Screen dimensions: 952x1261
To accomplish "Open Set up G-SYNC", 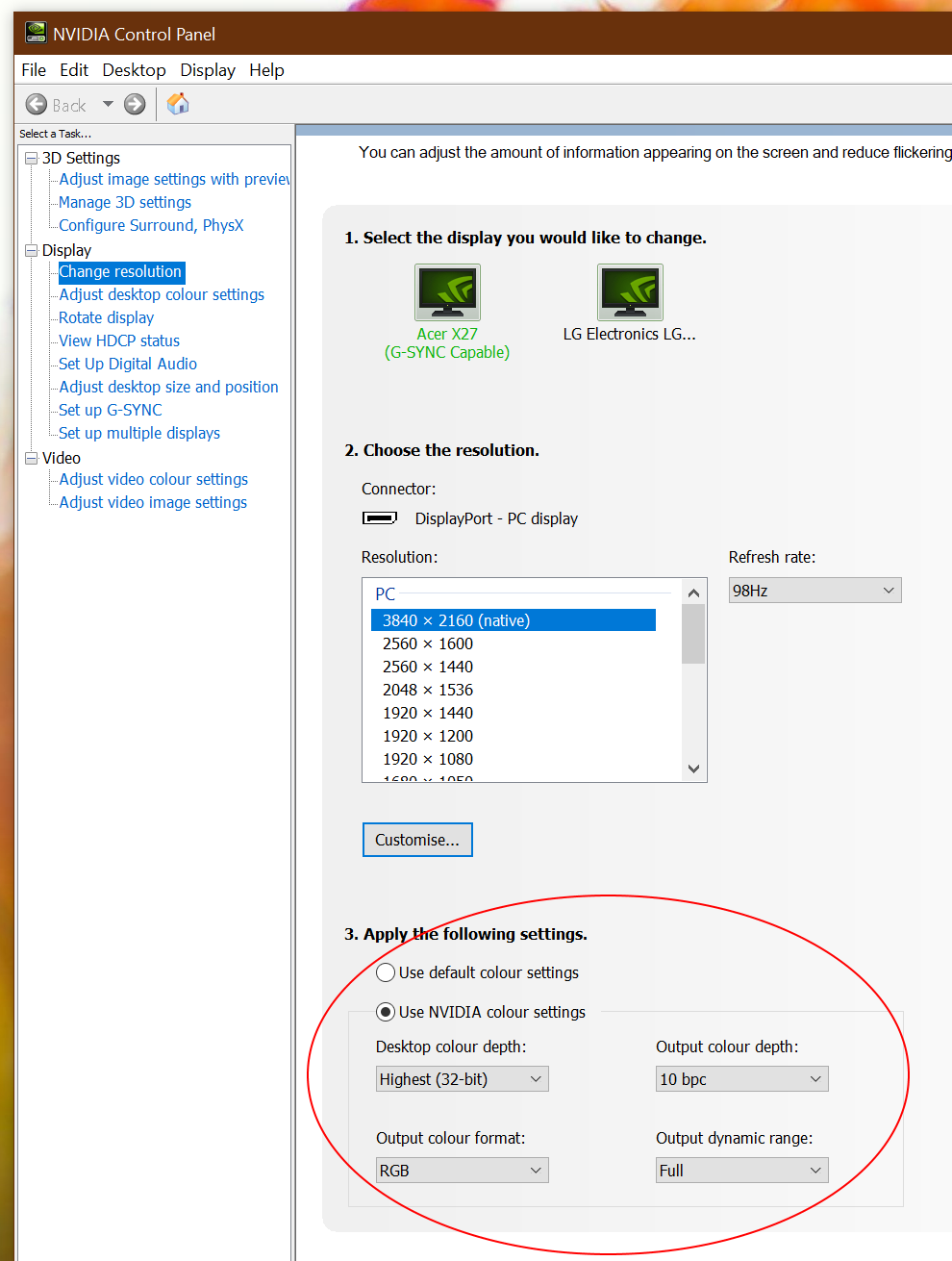I will click(x=111, y=410).
